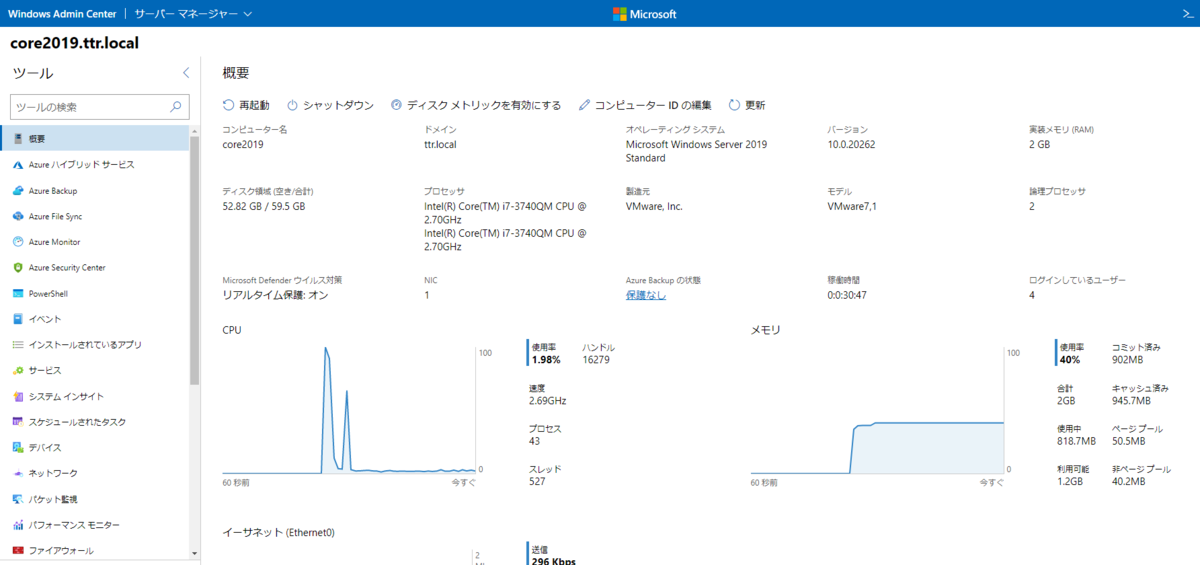Select the Azure Backup menu item
The image size is (1200, 565).
(94, 190)
